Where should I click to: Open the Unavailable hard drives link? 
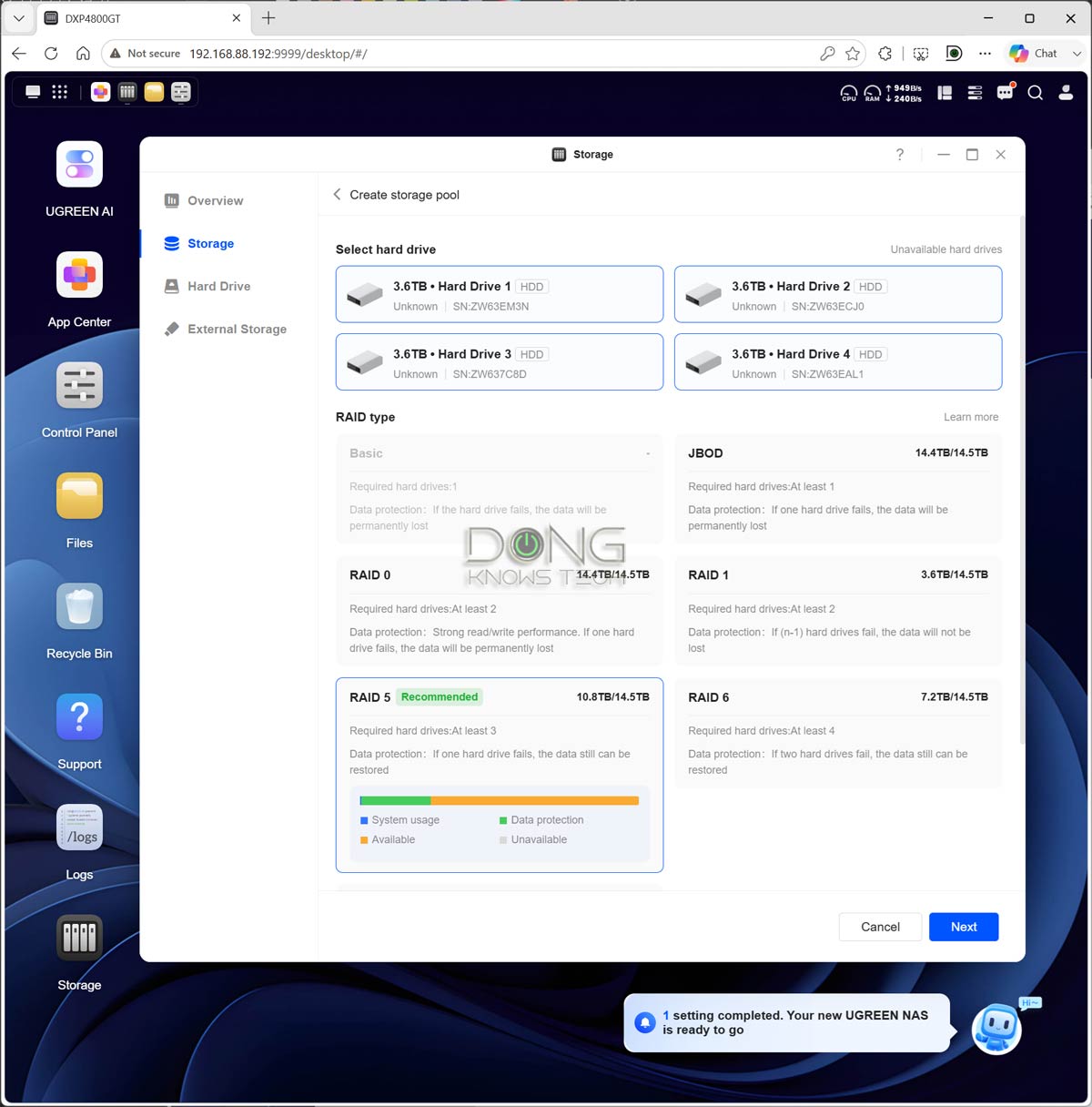click(x=946, y=249)
